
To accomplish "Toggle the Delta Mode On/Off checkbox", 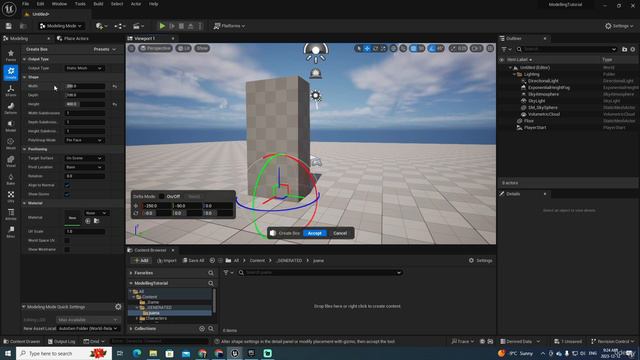I will click(162, 196).
